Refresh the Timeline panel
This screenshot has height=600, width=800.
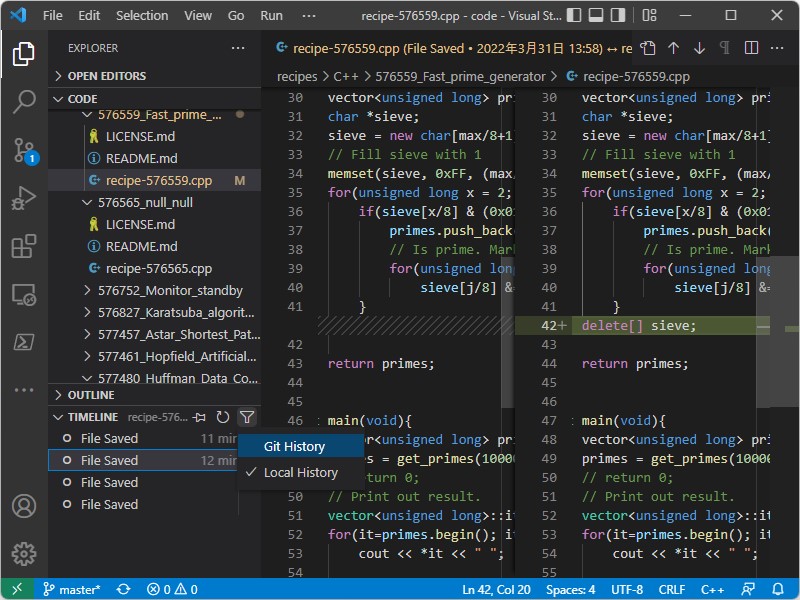pyautogui.click(x=223, y=417)
